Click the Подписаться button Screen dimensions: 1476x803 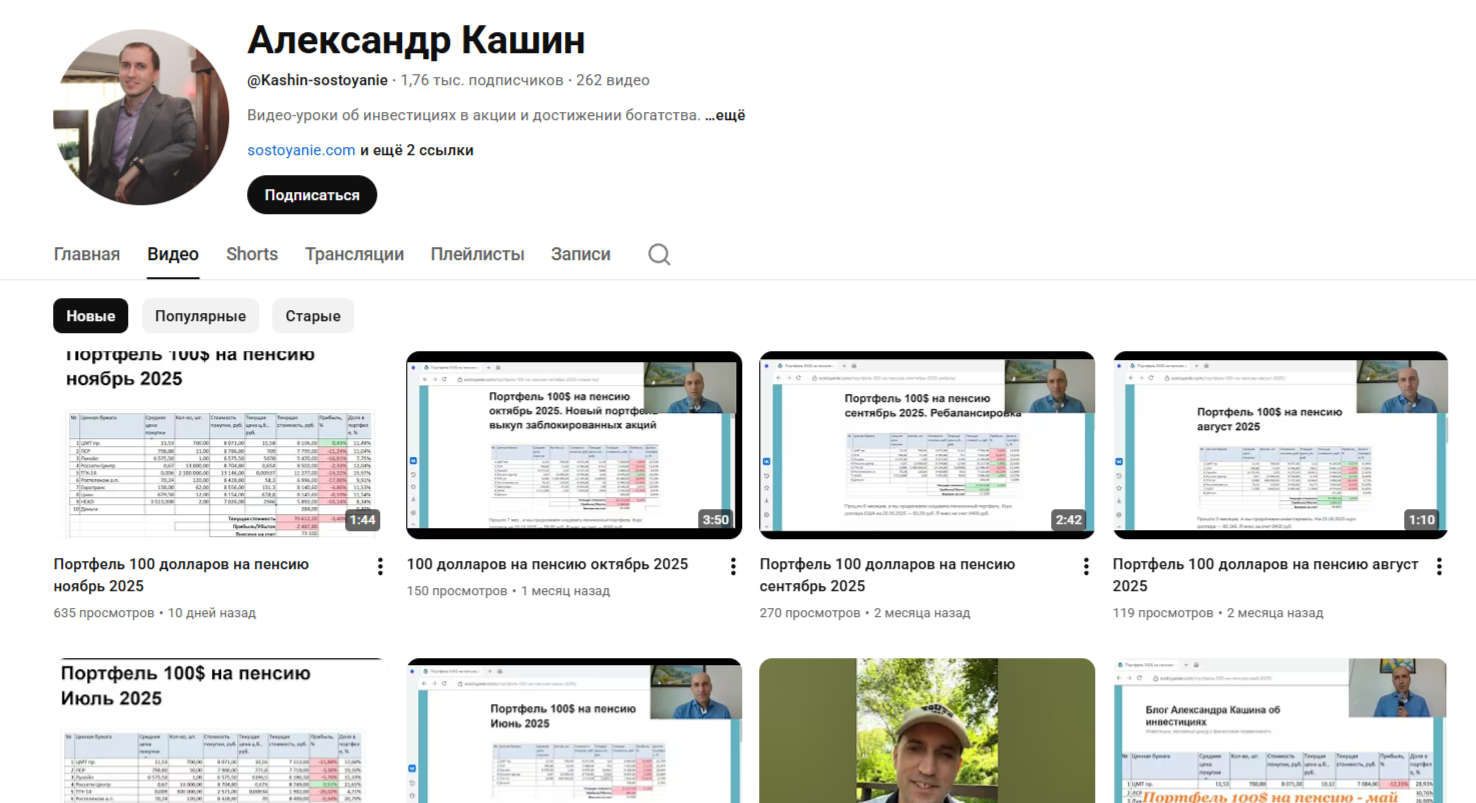click(312, 194)
